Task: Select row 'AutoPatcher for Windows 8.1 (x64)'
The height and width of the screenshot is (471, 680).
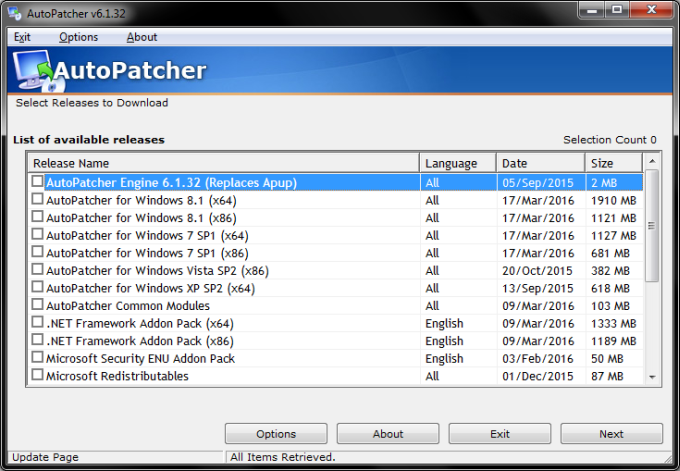Action: coord(336,200)
